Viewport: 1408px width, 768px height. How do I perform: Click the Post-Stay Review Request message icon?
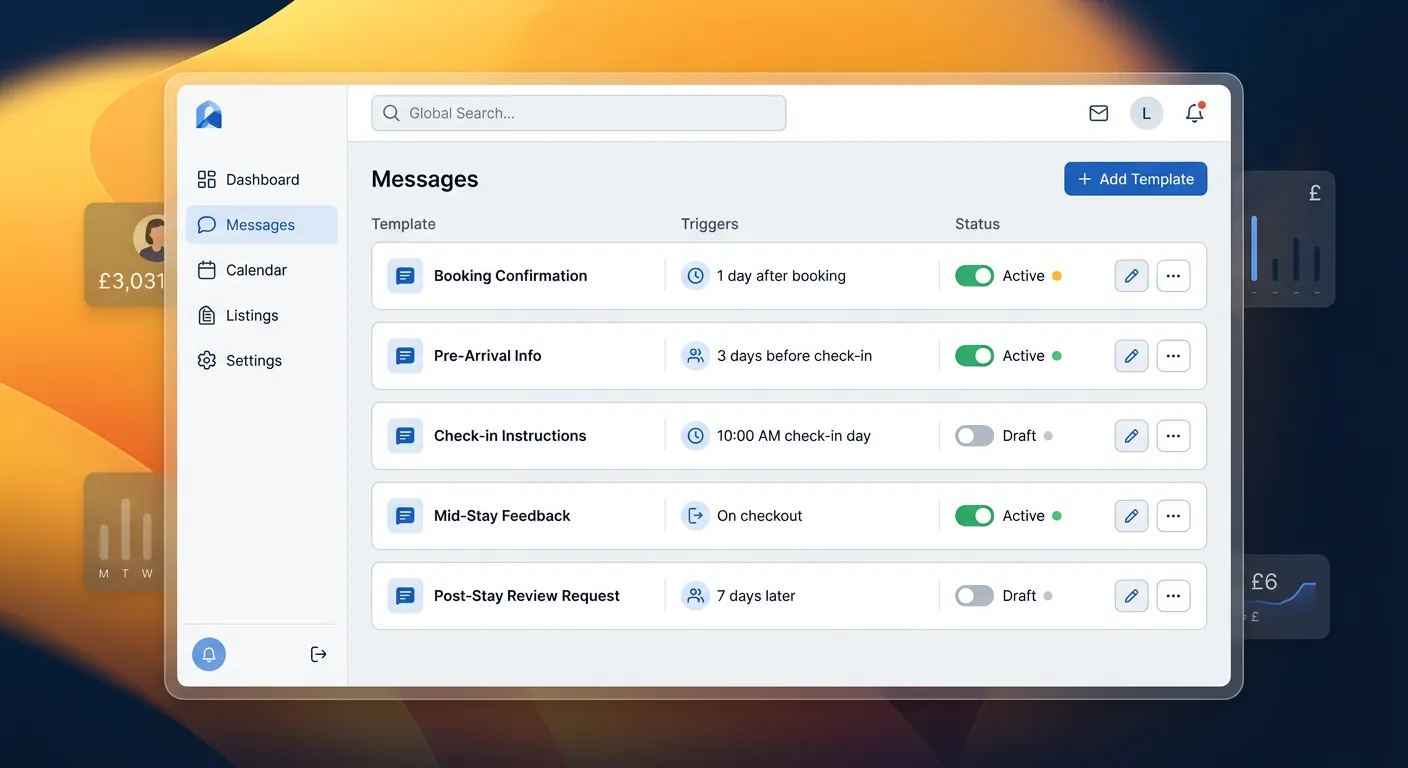405,596
